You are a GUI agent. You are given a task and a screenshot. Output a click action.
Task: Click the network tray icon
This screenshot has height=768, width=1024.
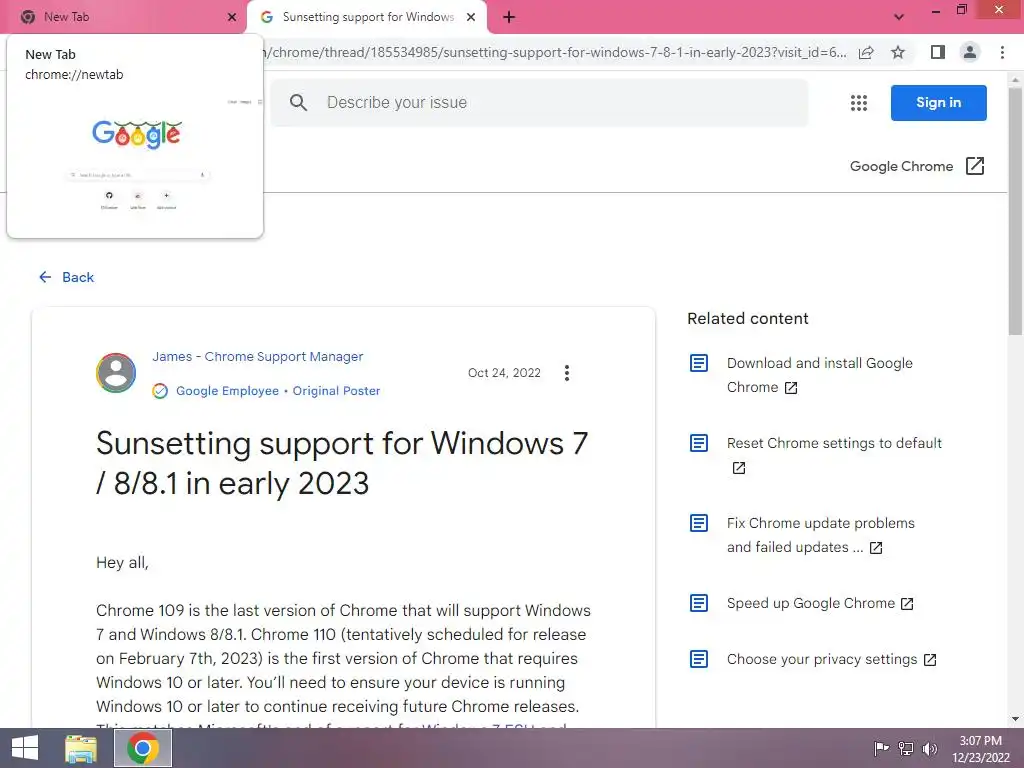tap(905, 748)
